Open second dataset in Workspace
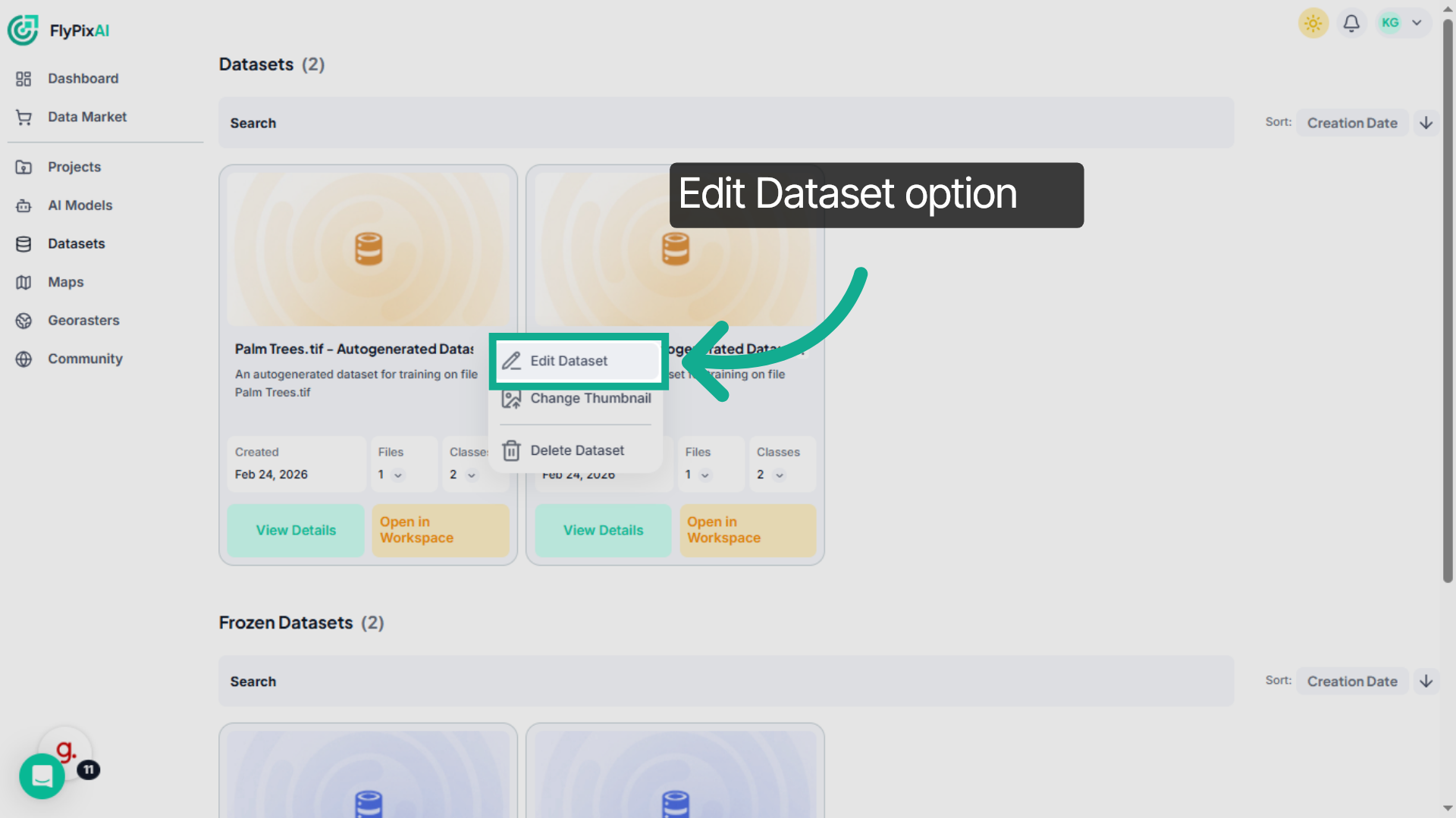1456x818 pixels. point(748,531)
